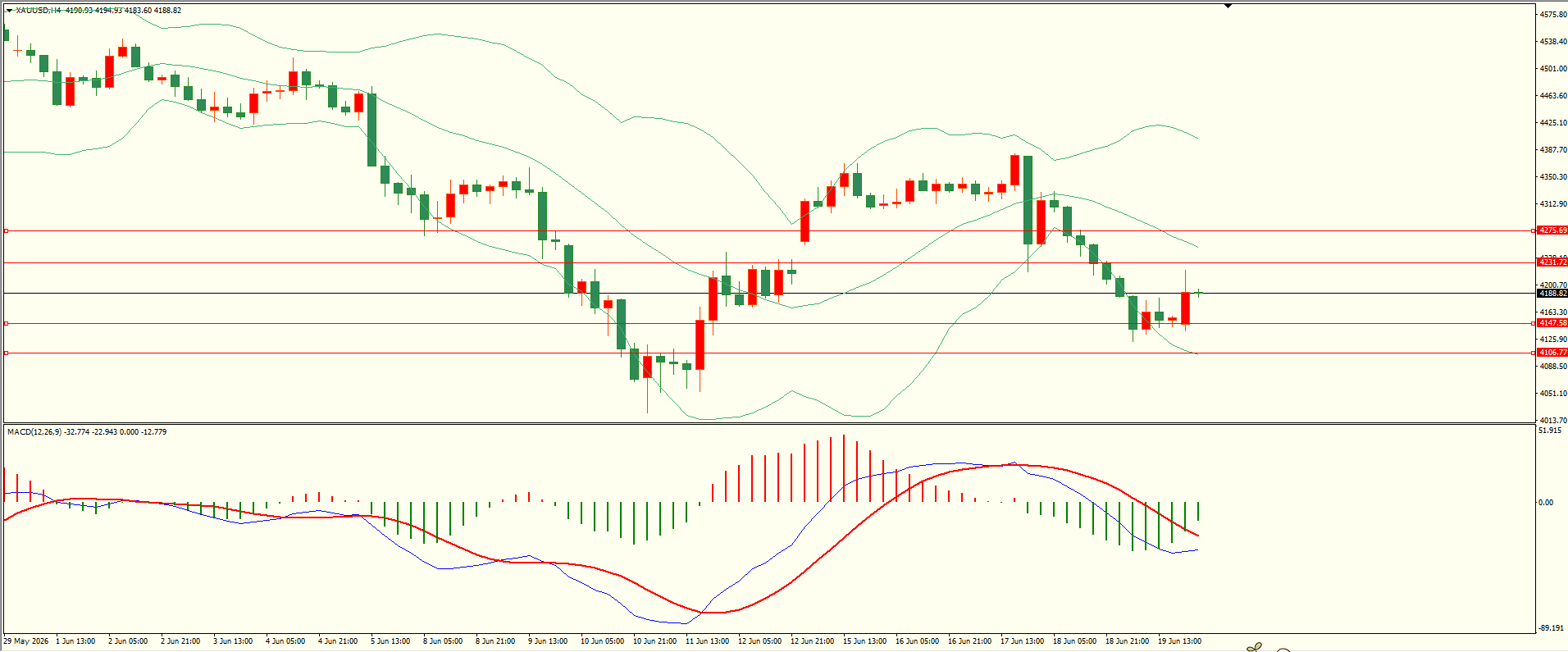Open the XAUUSD,H4 chart title dropdown arrow
Screen dimensions: 1568x652
(x=10, y=11)
